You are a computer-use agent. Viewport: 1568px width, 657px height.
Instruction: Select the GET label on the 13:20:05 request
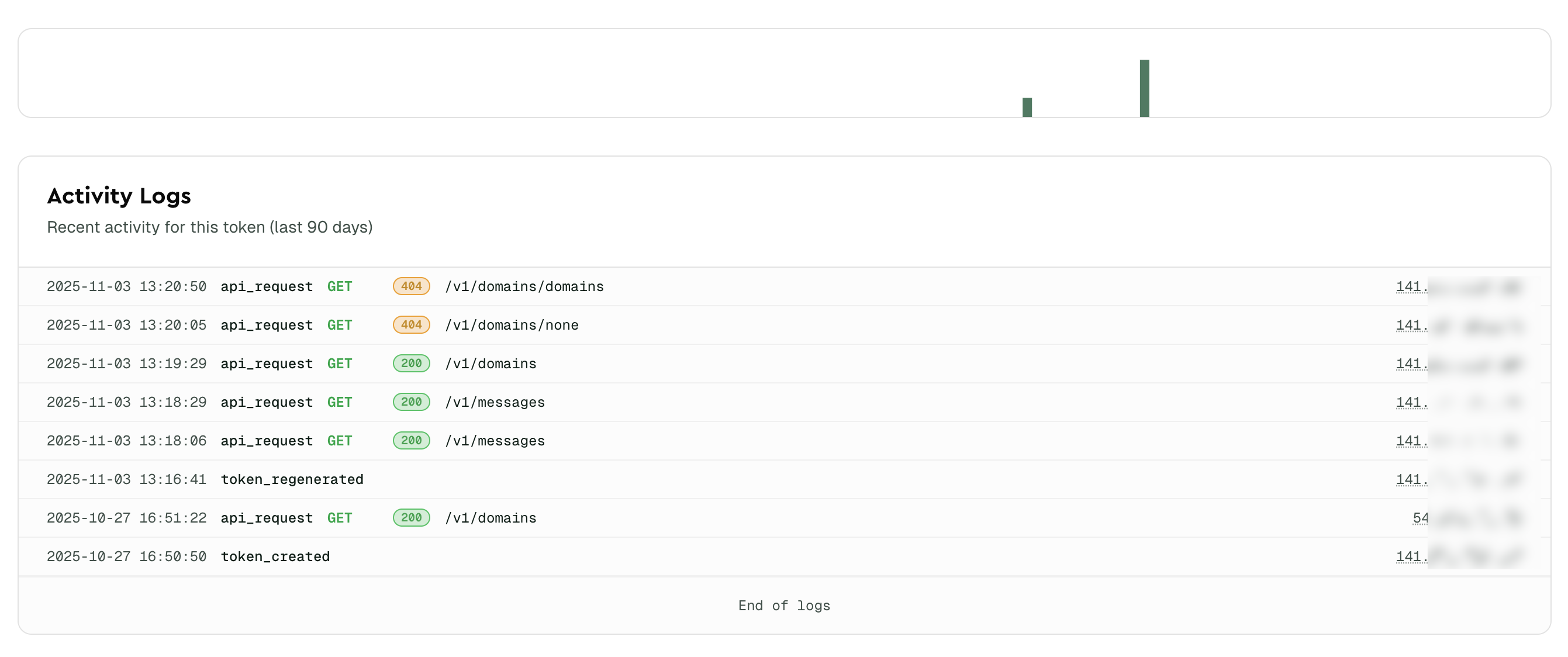(339, 324)
